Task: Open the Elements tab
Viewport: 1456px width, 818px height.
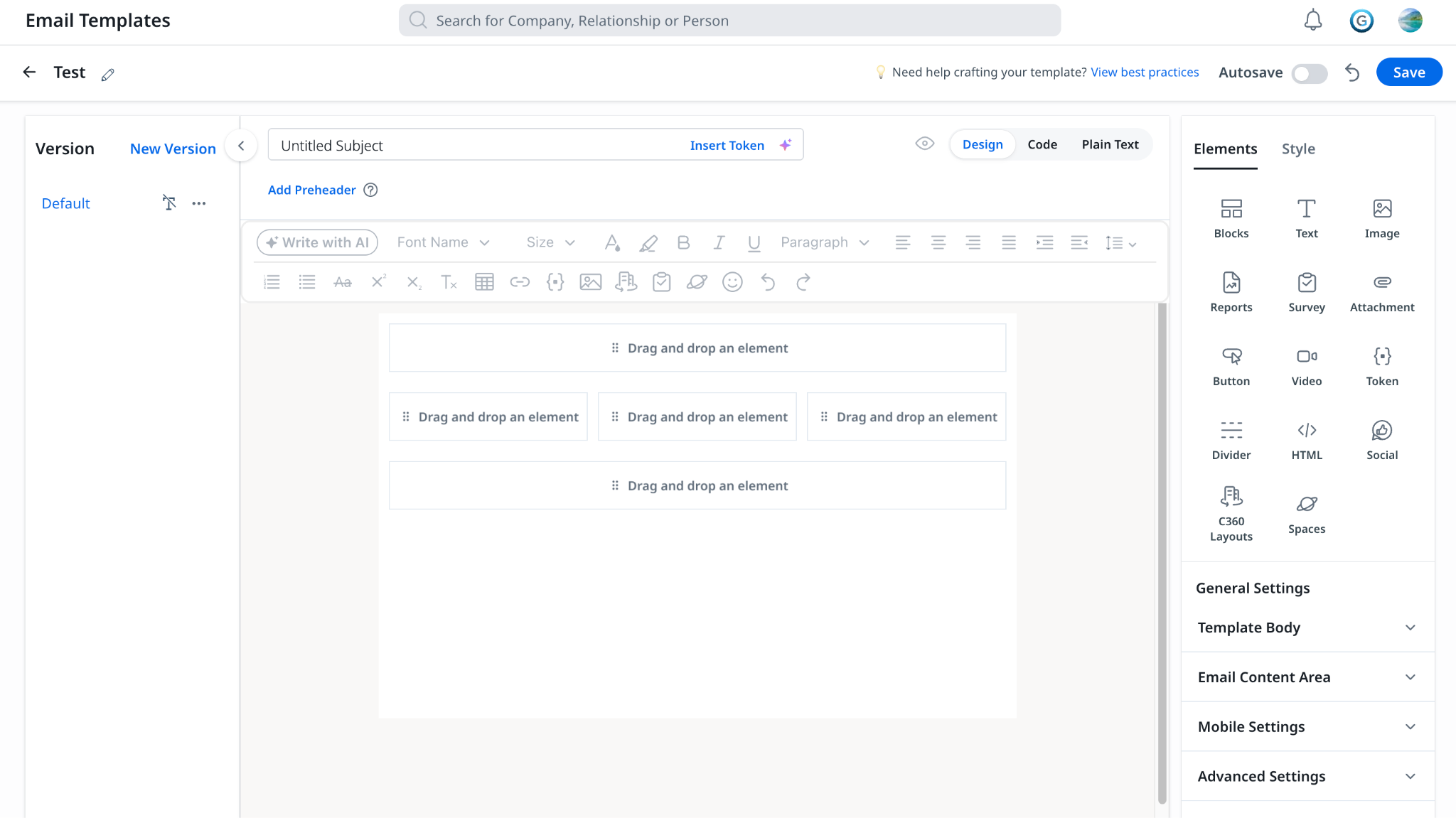Action: click(1225, 149)
